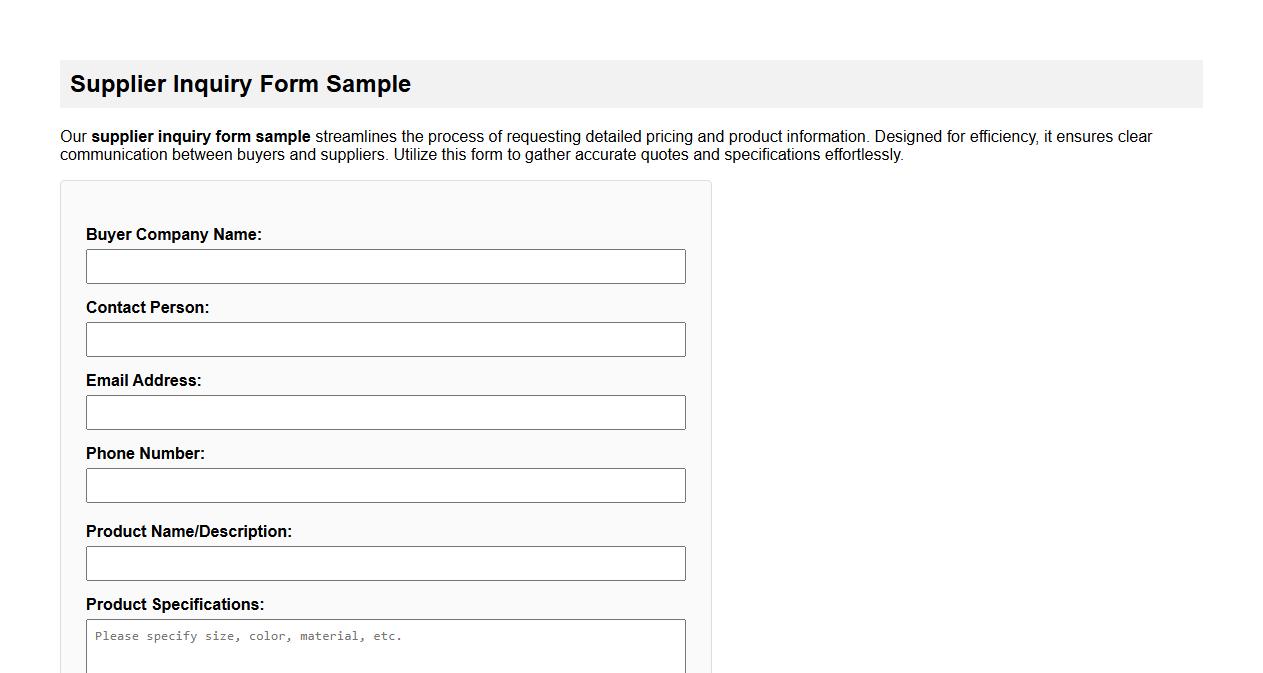Click the white page area beside the form
1263x673 pixels.
950,400
